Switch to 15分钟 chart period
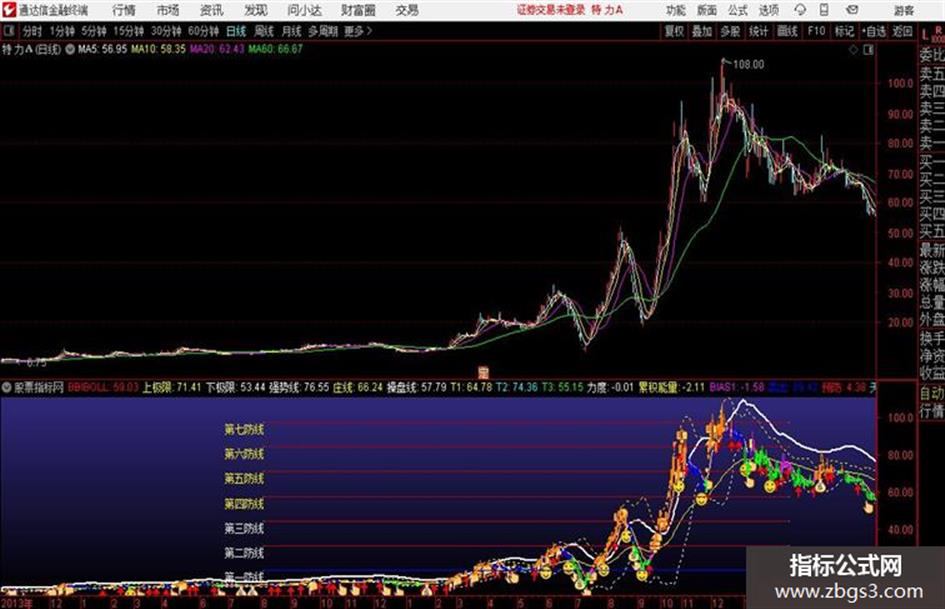The width and height of the screenshot is (945, 609). [128, 31]
